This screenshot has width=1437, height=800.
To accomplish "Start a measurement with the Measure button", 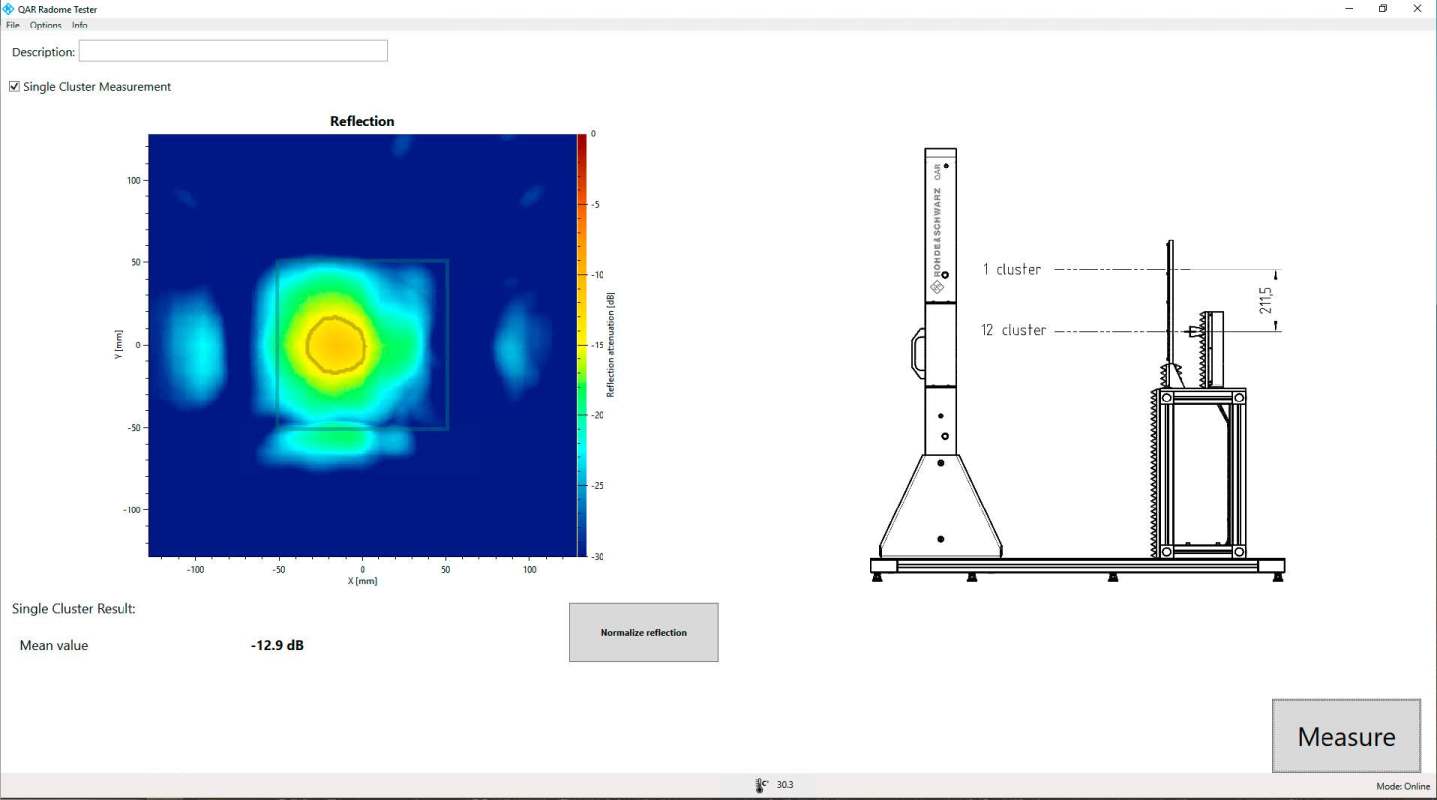I will click(x=1346, y=736).
